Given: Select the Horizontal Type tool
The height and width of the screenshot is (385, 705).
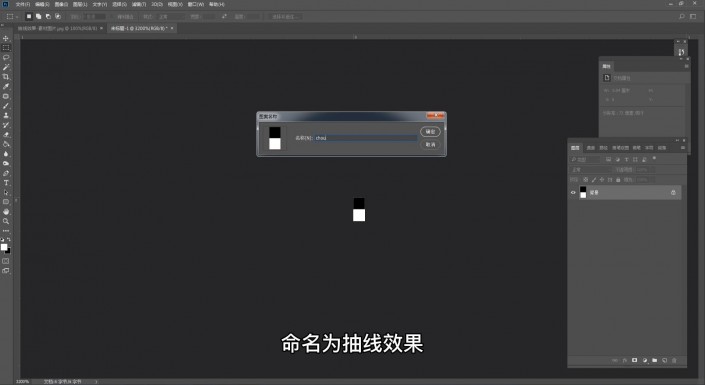Looking at the screenshot, I should [6, 183].
